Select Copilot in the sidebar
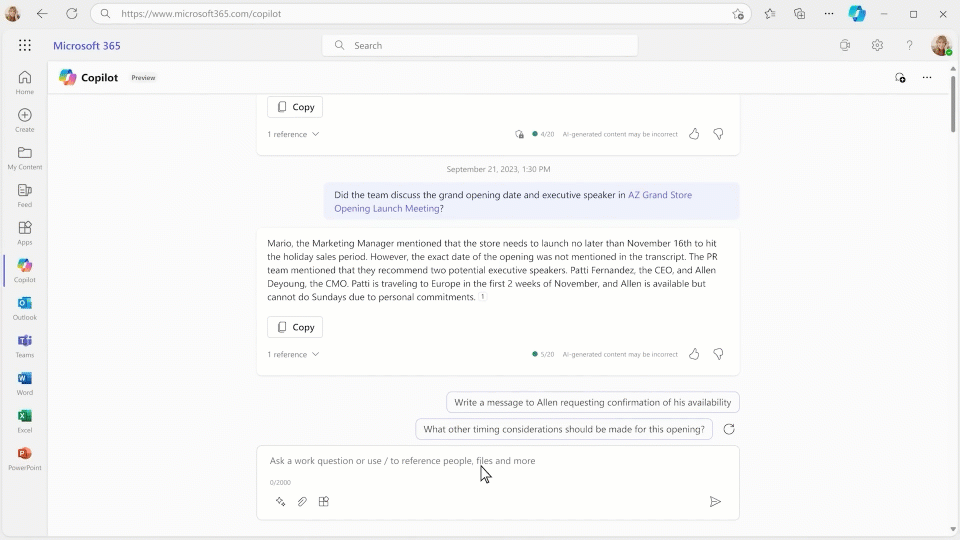Image resolution: width=960 pixels, height=540 pixels. point(24,271)
